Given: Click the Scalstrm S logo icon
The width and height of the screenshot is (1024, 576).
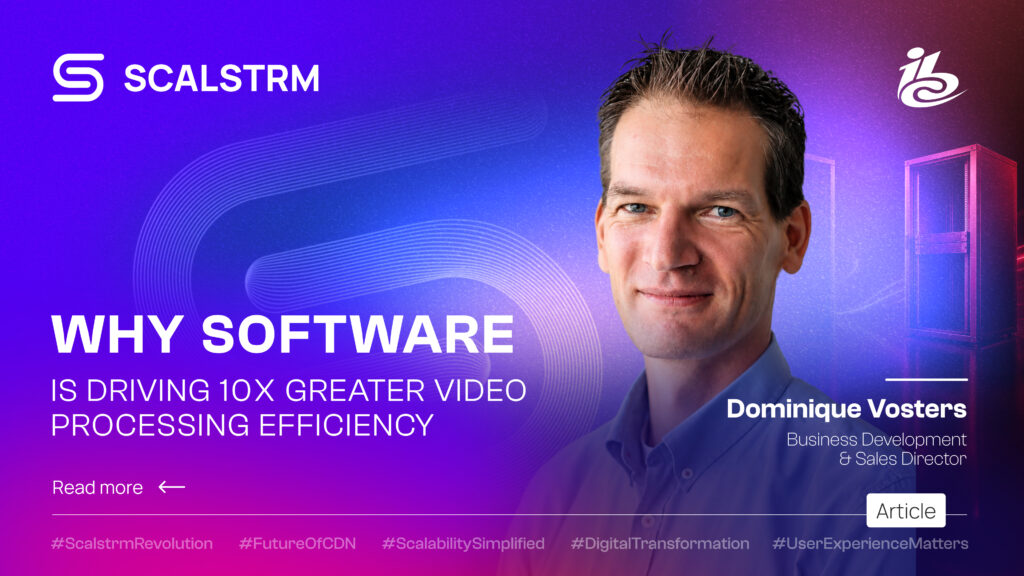Looking at the screenshot, I should coord(78,78).
